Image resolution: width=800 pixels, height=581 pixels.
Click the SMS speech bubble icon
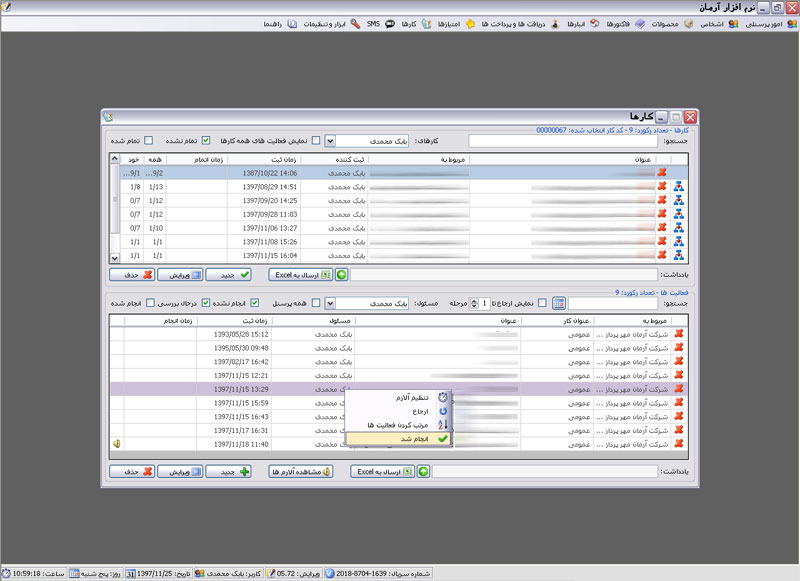tap(390, 24)
